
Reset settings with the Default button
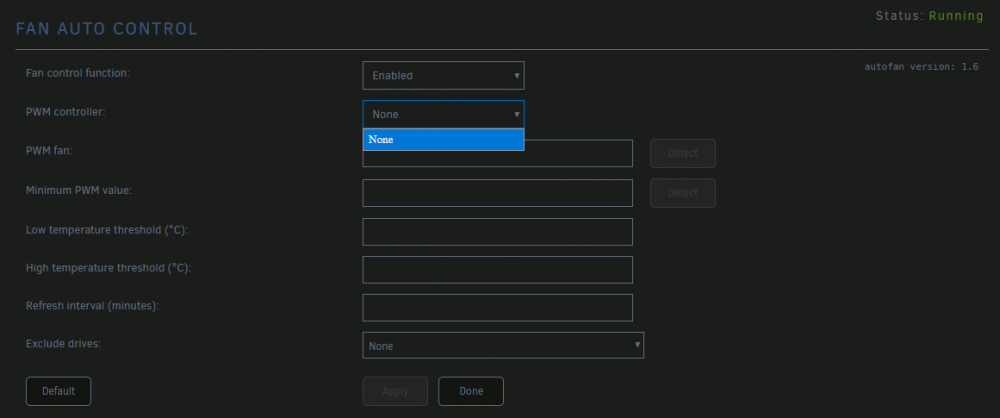tap(59, 391)
